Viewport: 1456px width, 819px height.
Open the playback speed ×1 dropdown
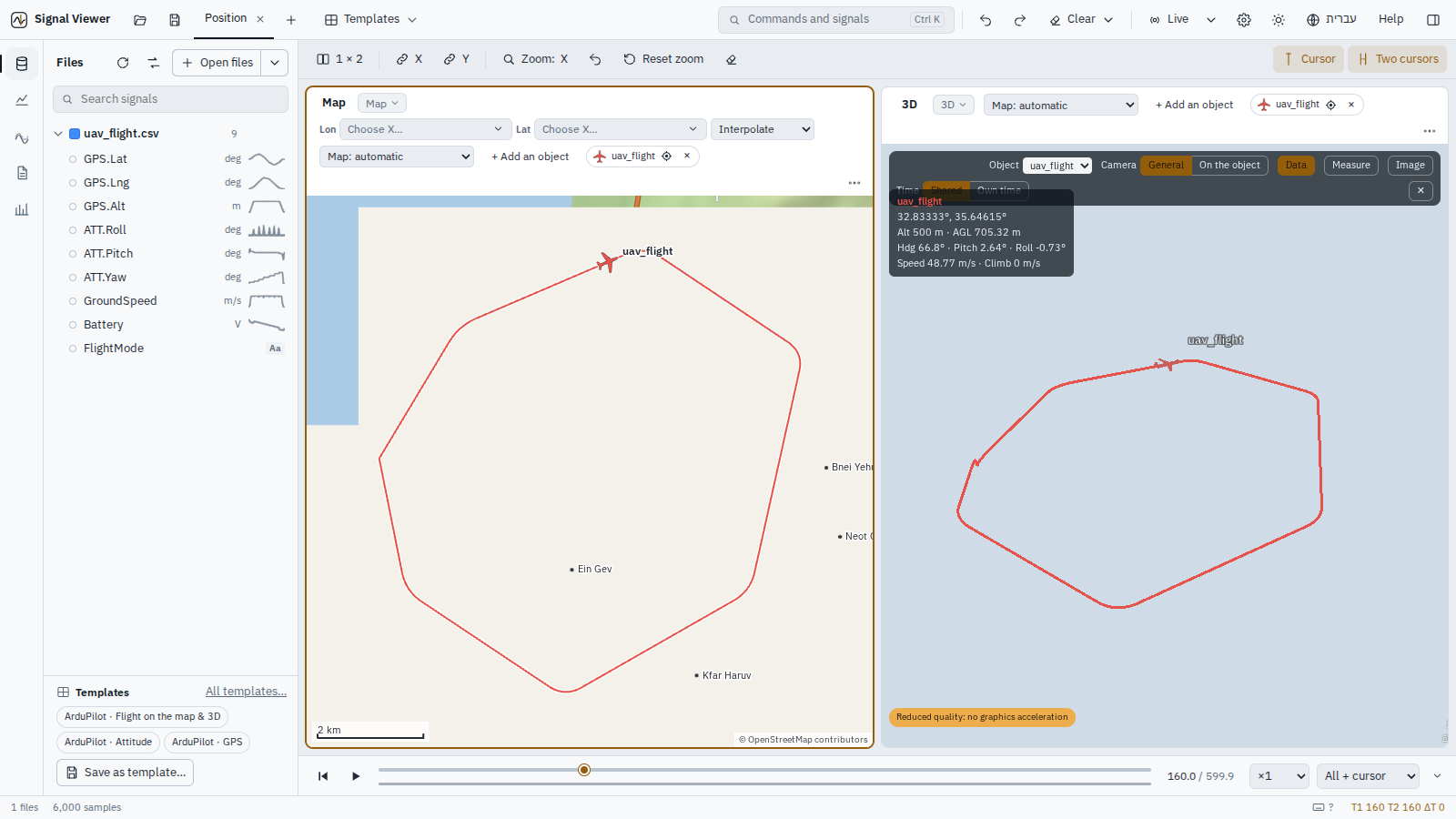(1279, 776)
